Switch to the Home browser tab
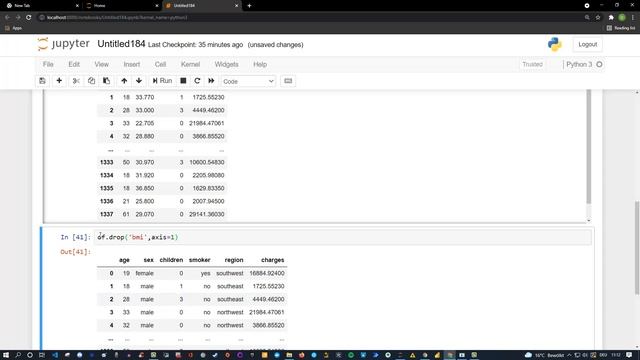 point(121,6)
